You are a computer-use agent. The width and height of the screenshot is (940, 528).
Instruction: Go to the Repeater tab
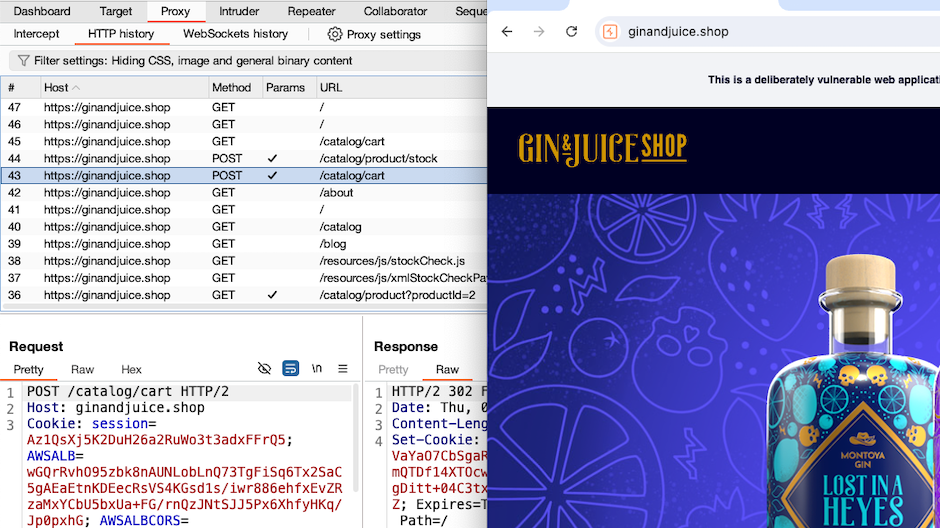pyautogui.click(x=311, y=11)
